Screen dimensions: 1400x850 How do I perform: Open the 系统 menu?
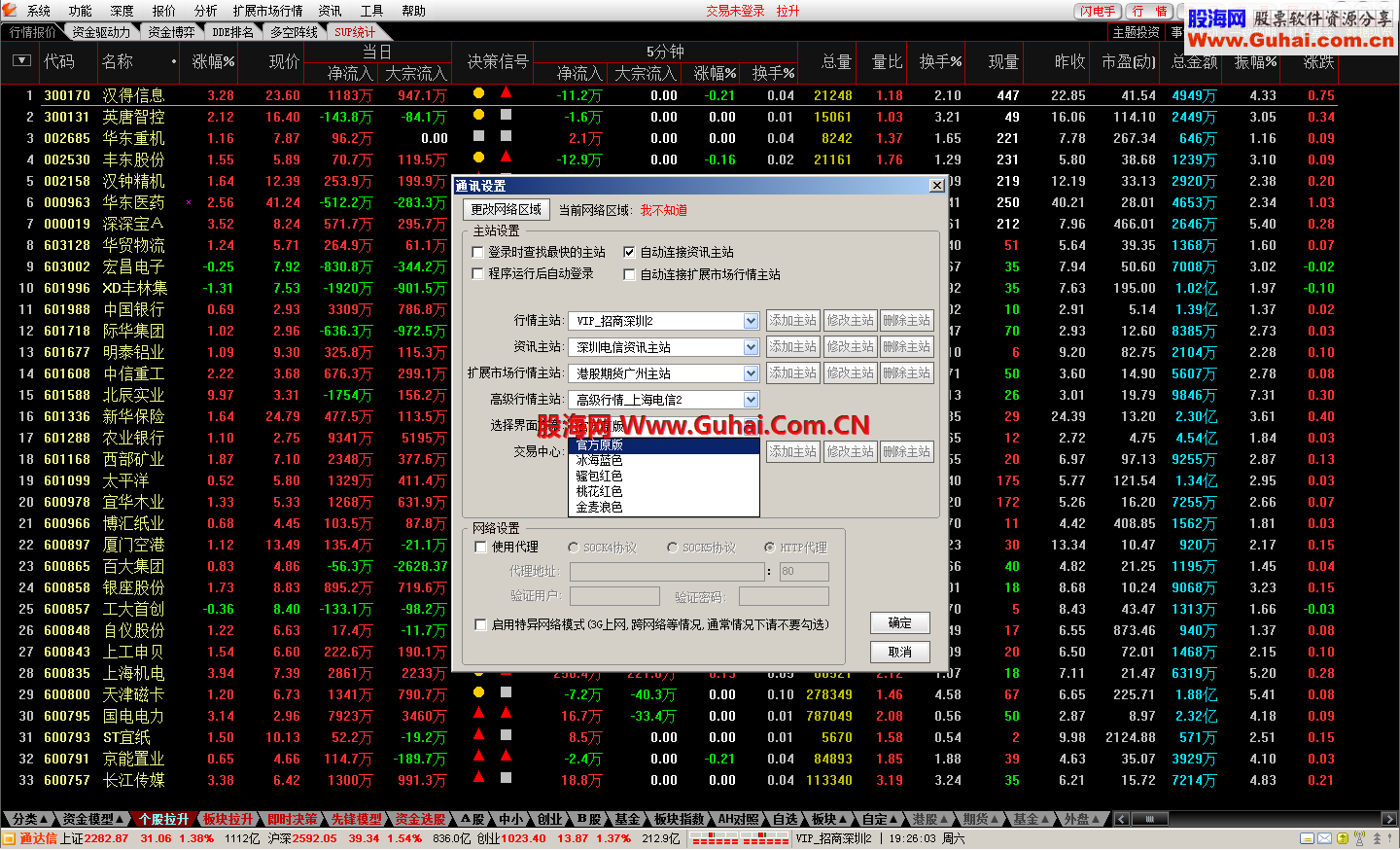point(39,11)
